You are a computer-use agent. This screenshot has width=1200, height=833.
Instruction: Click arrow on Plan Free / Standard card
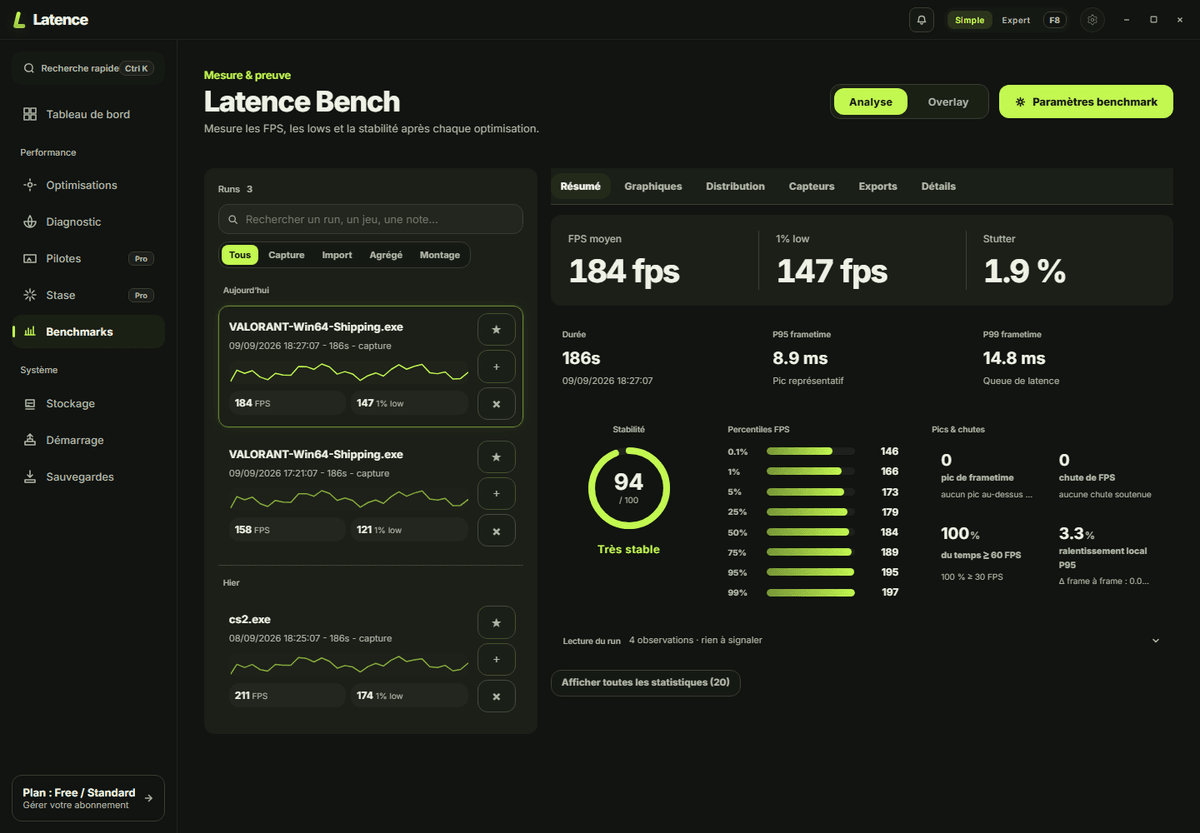coord(148,798)
